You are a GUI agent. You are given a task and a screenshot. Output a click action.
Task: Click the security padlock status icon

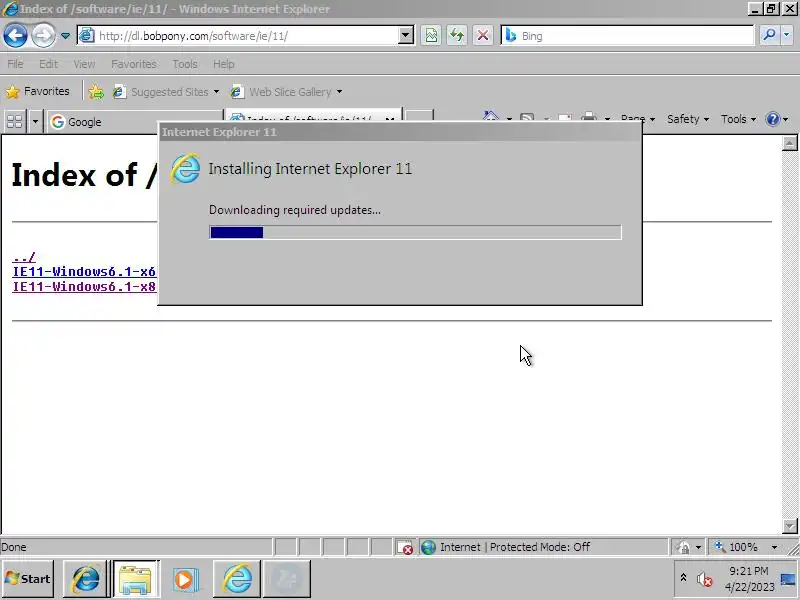click(683, 547)
